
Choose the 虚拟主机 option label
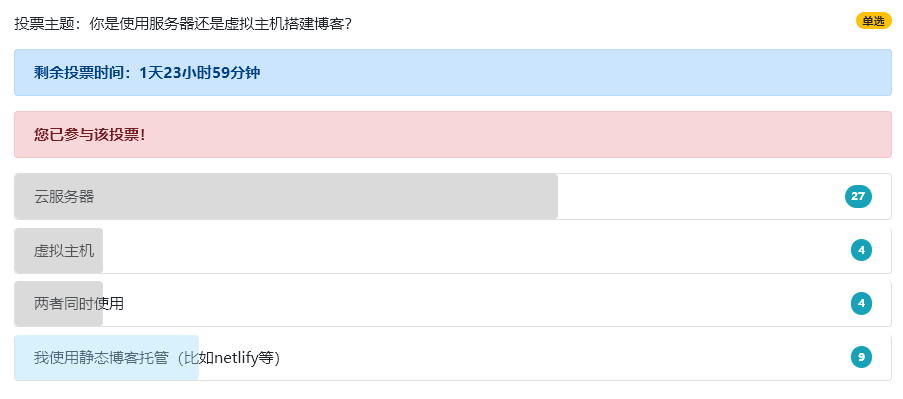click(64, 250)
